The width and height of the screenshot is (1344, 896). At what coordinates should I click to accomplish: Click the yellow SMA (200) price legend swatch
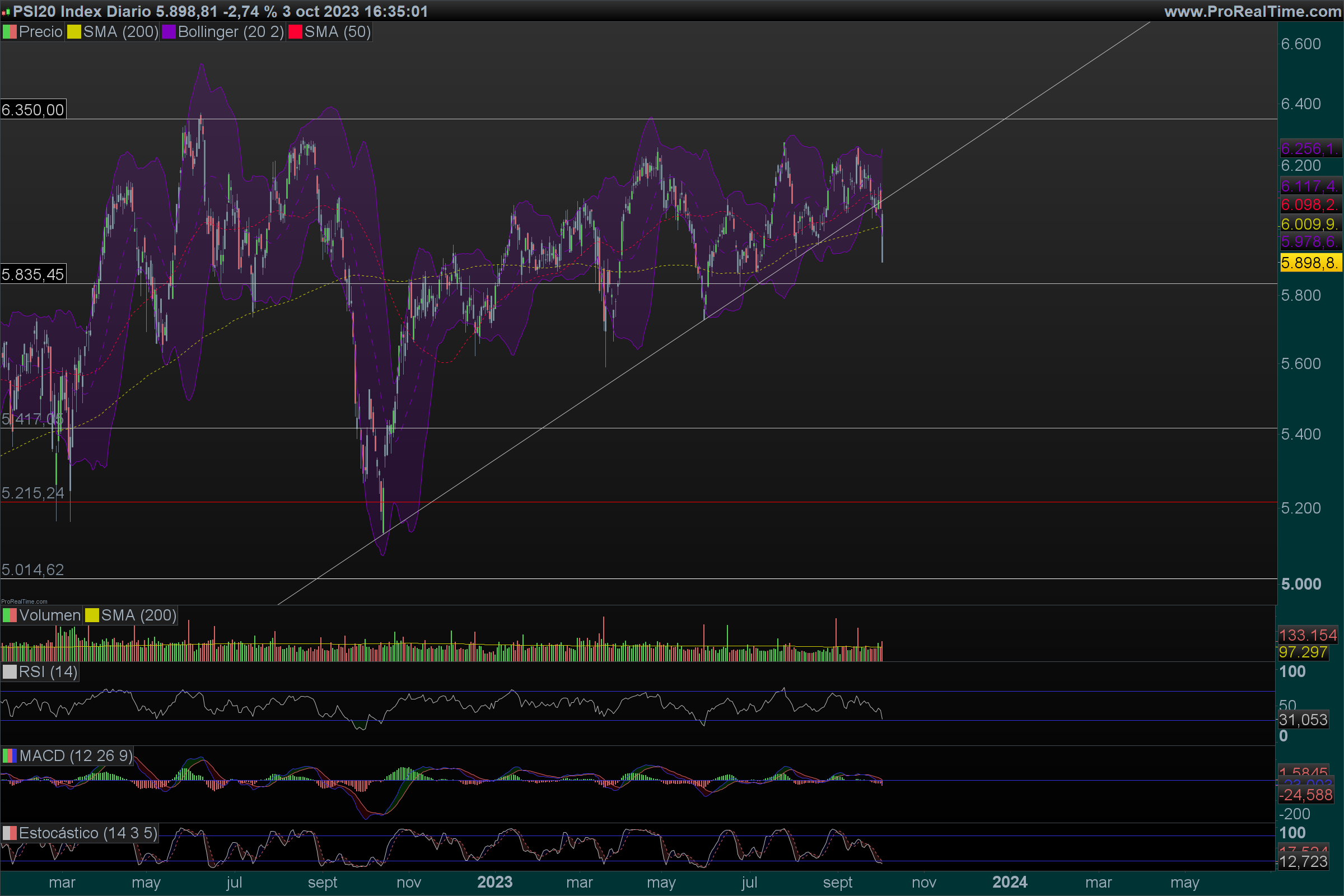click(74, 32)
